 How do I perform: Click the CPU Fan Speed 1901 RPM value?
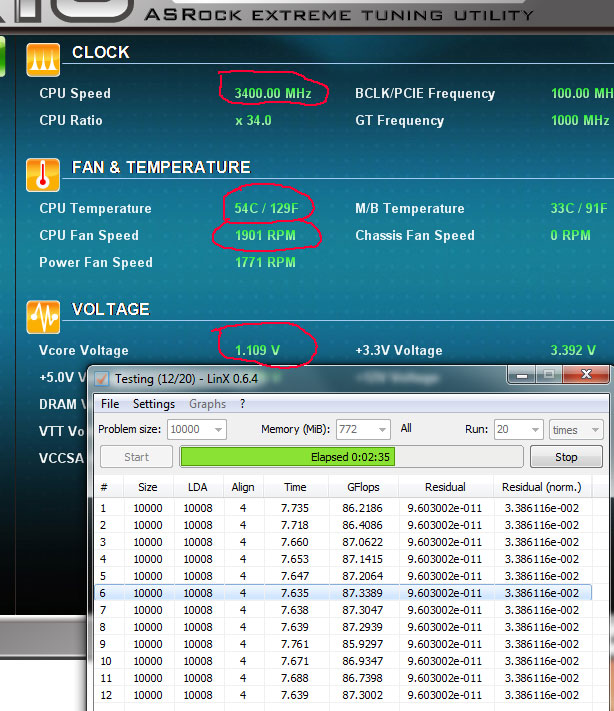265,235
